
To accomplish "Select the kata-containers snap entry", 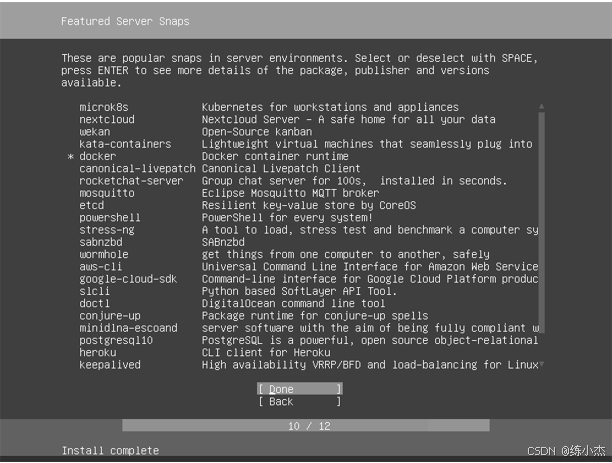I will coord(303,144).
